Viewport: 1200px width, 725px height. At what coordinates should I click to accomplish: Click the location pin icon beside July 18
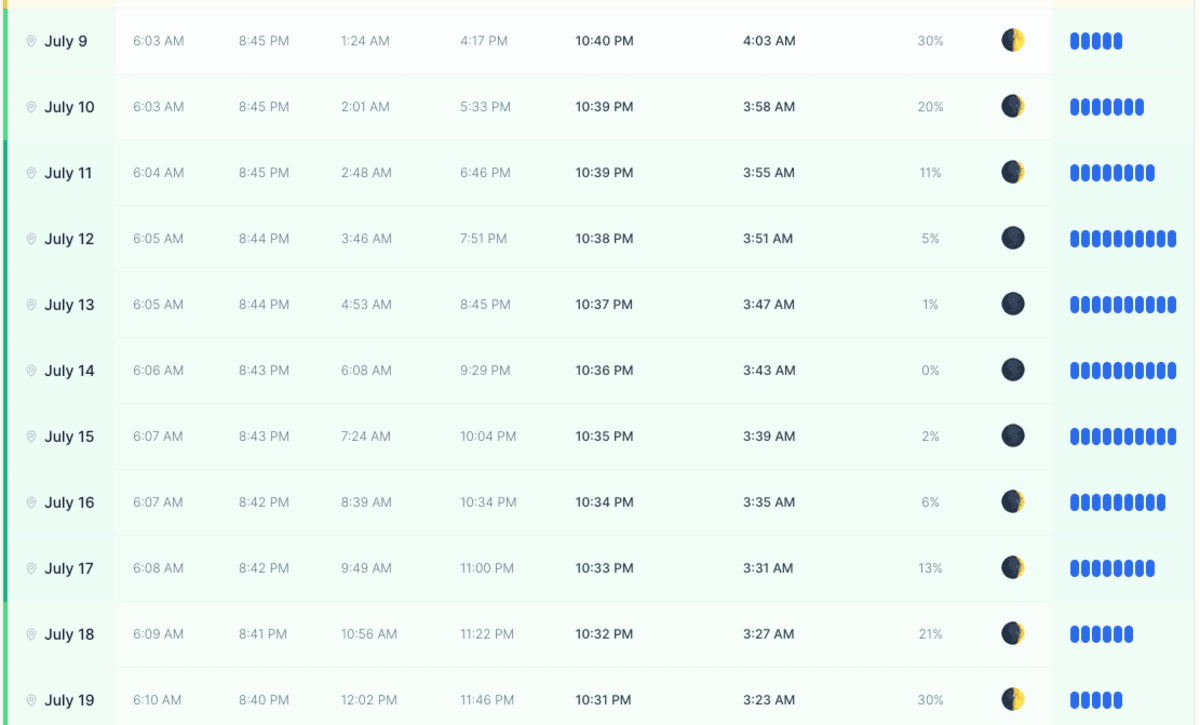(31, 634)
